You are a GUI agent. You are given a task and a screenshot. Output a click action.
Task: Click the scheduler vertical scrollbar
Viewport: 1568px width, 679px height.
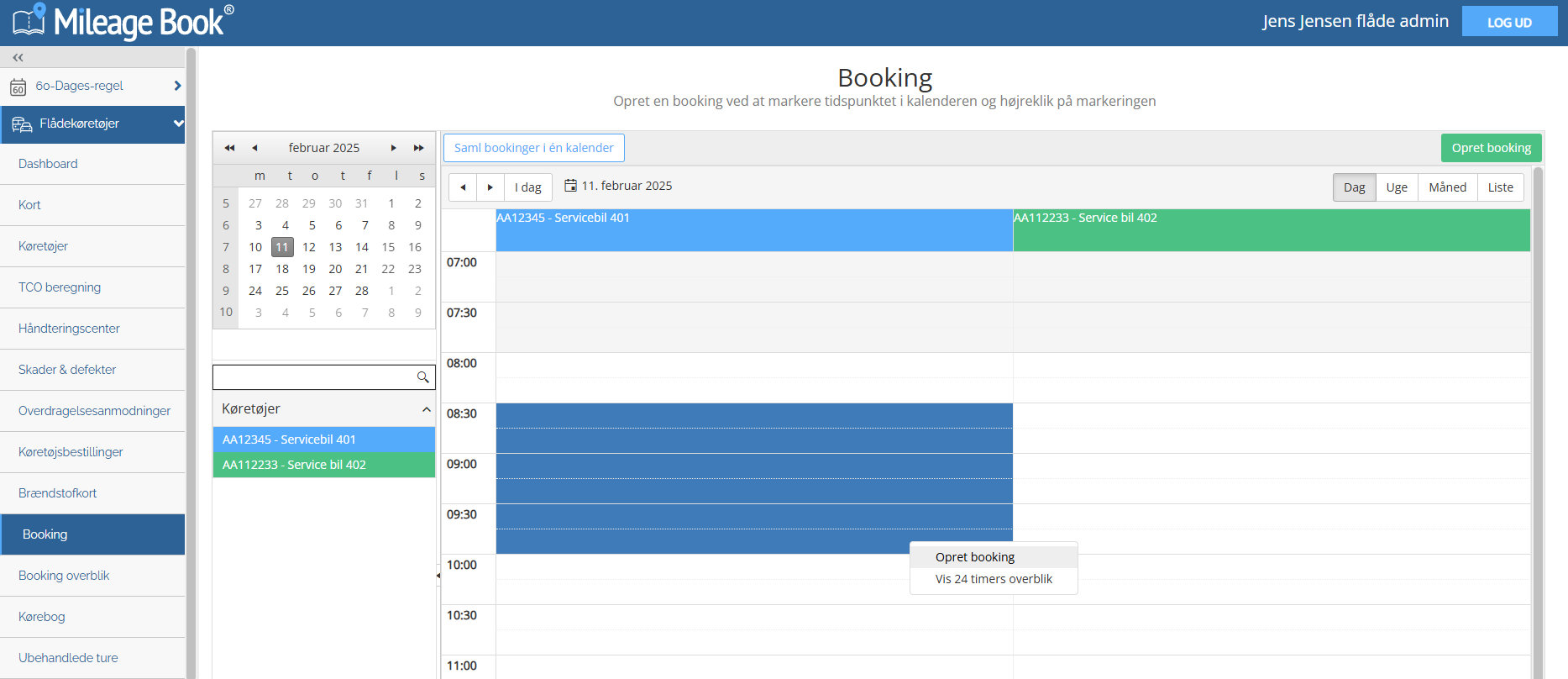(1539, 423)
